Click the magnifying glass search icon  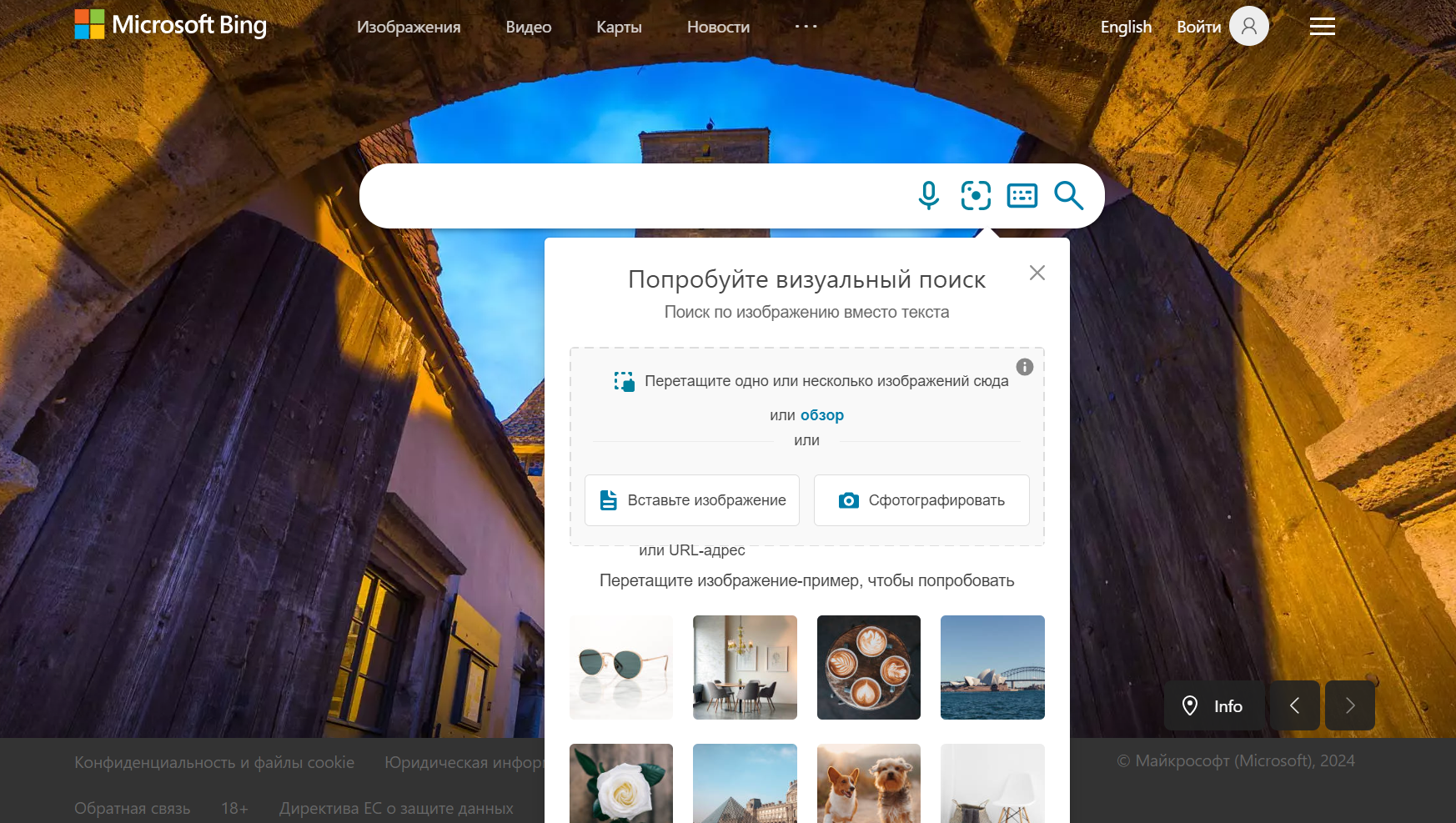click(x=1068, y=196)
